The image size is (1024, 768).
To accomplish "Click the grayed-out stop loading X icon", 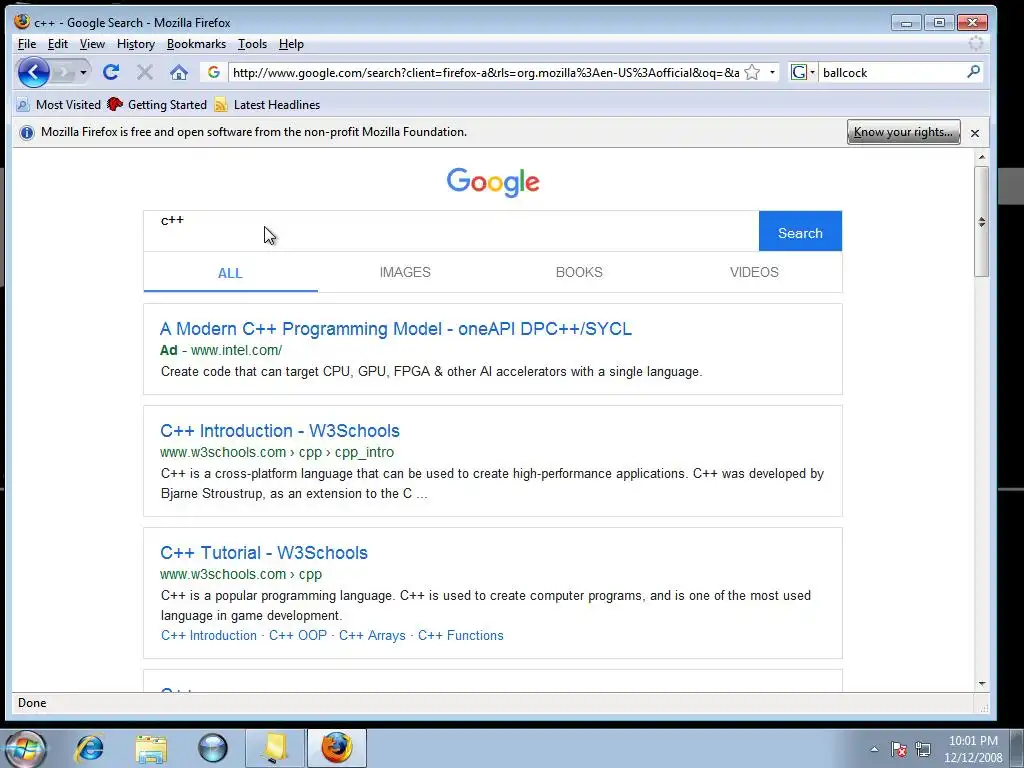I will tap(145, 72).
